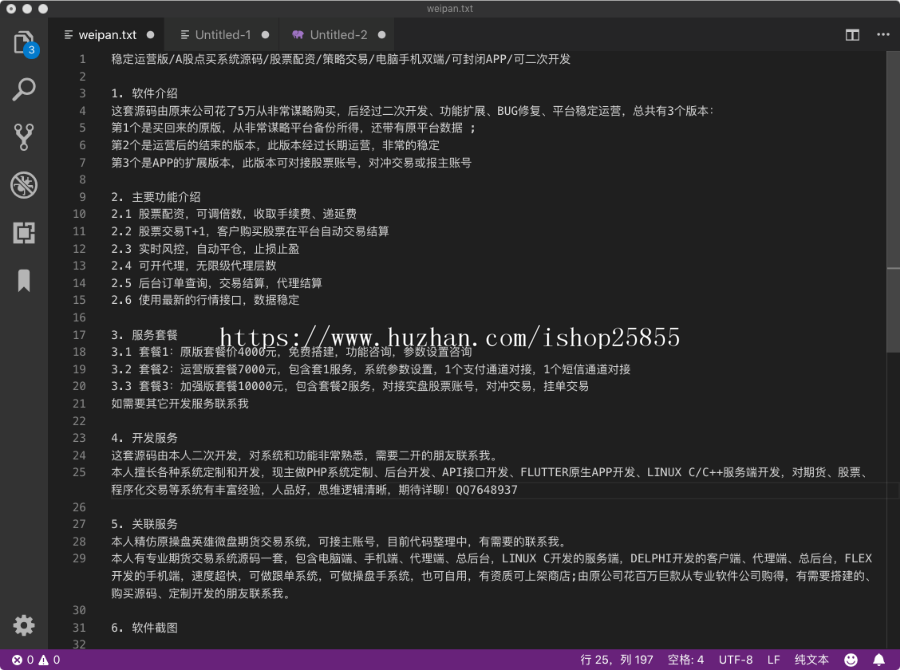The height and width of the screenshot is (670, 900).
Task: Change end of line sequence LF
Action: [773, 660]
